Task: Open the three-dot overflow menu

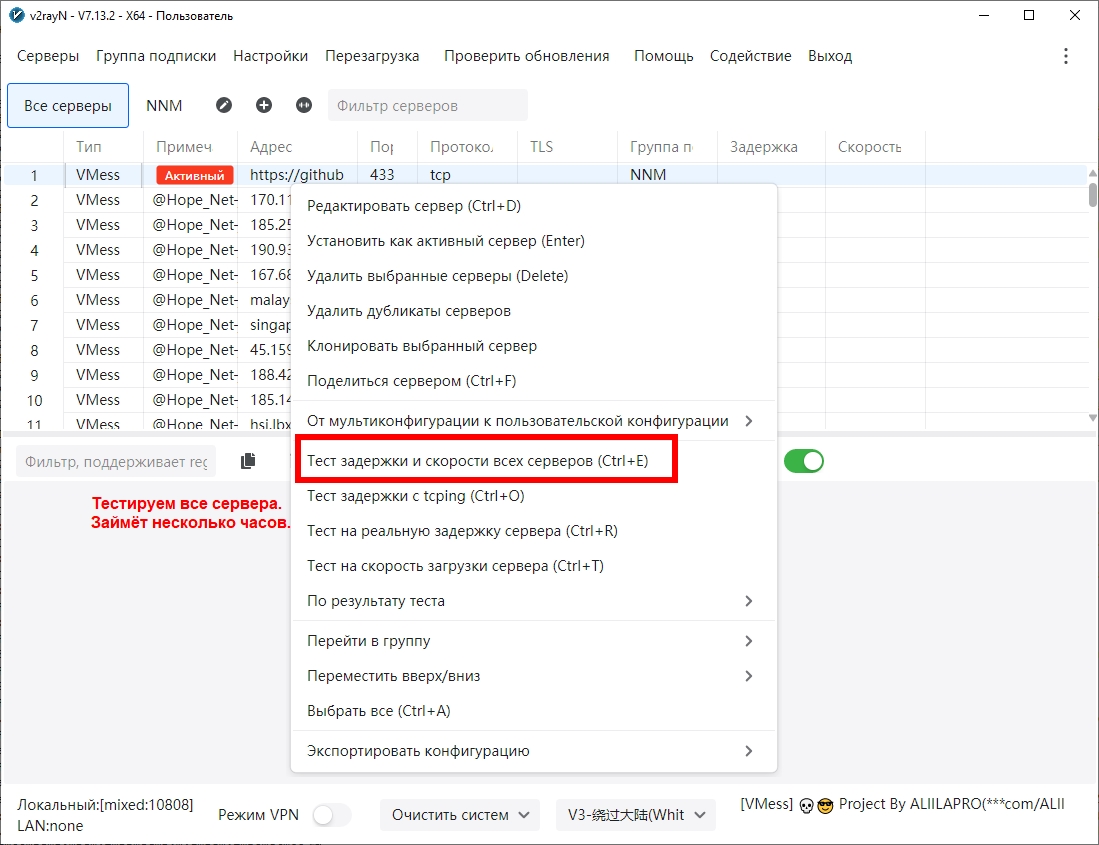Action: [x=1065, y=56]
